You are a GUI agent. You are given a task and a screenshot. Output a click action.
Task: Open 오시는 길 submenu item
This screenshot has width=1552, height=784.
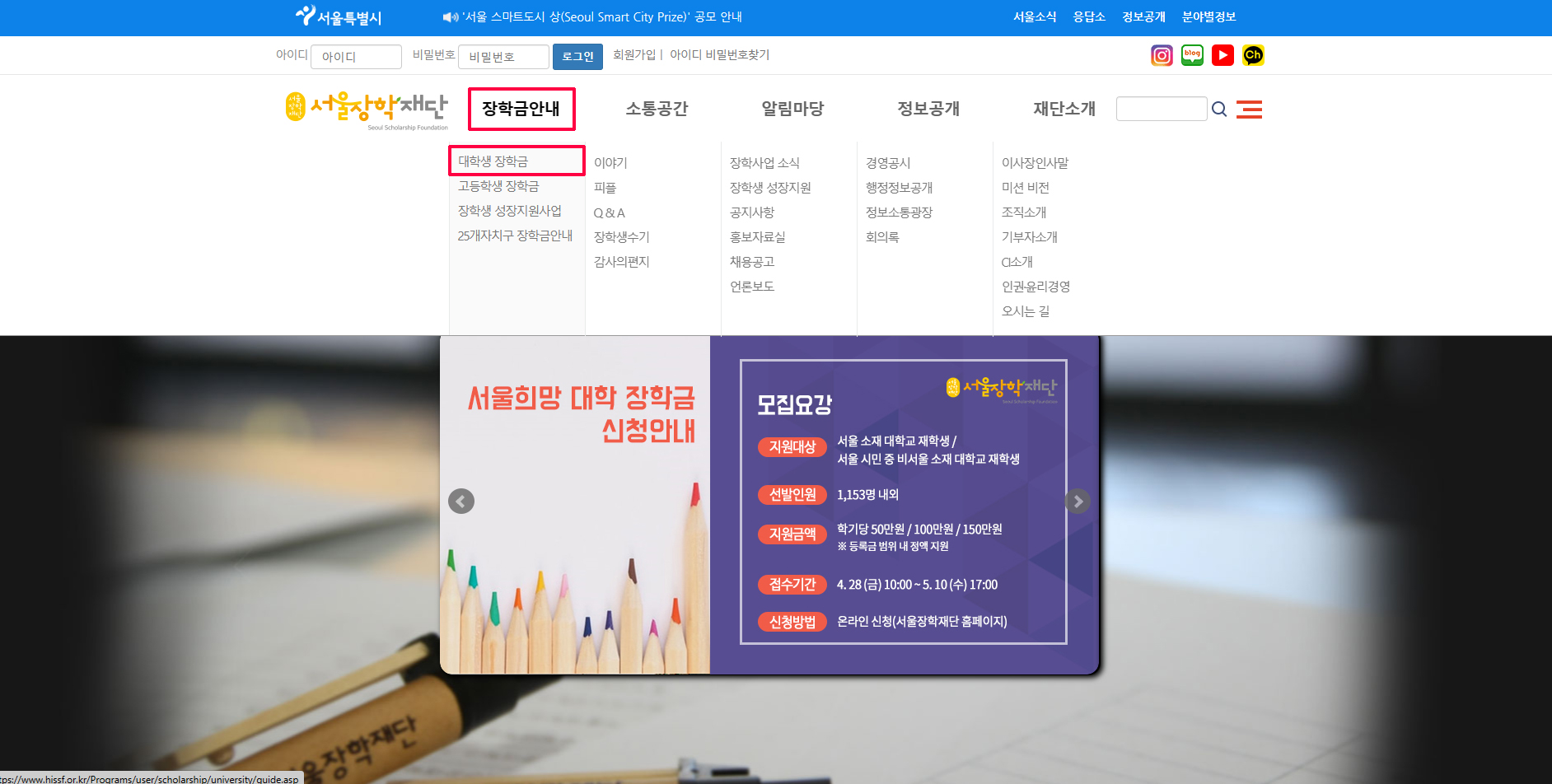point(1026,311)
